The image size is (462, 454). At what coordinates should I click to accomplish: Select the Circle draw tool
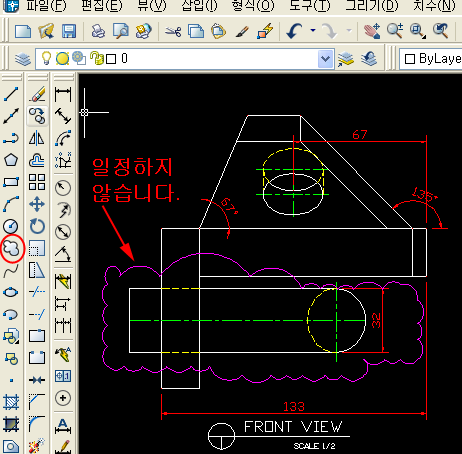coord(11,226)
